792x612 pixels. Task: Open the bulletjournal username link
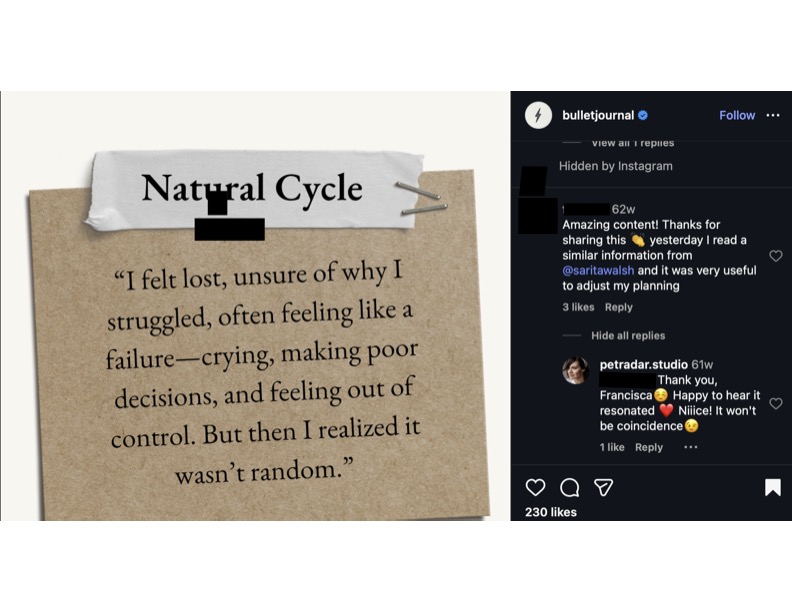[x=598, y=115]
